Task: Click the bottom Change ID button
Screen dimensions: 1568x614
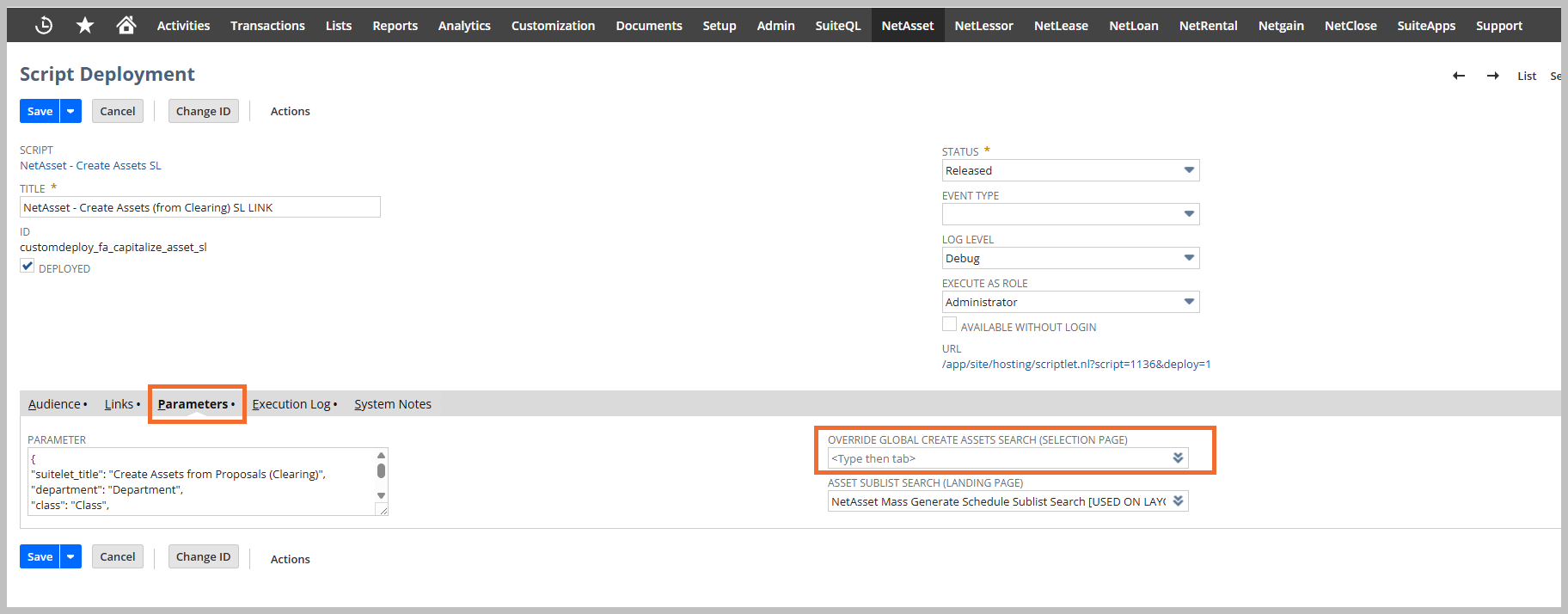Action: 204,556
